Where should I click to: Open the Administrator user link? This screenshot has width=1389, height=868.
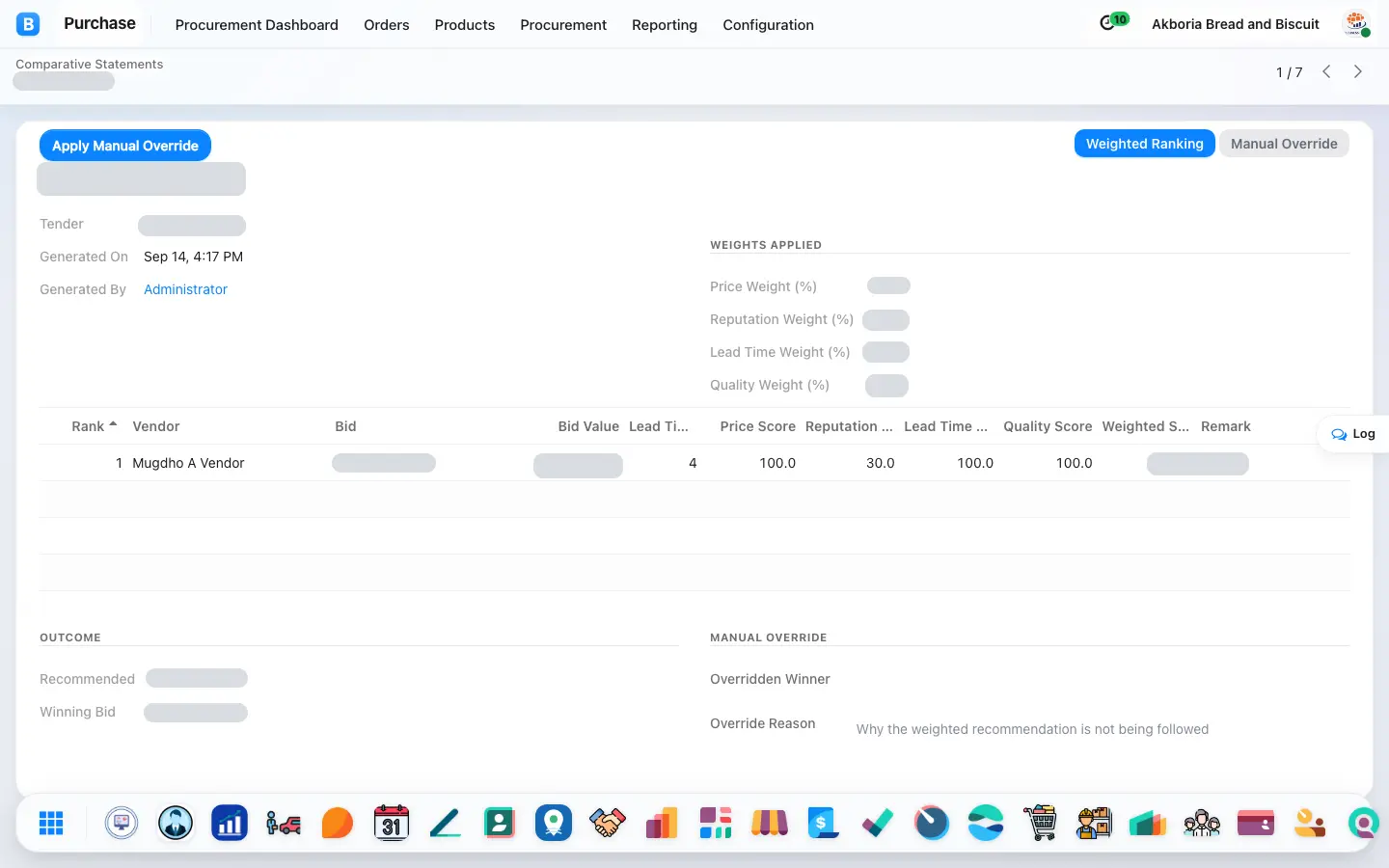coord(185,289)
